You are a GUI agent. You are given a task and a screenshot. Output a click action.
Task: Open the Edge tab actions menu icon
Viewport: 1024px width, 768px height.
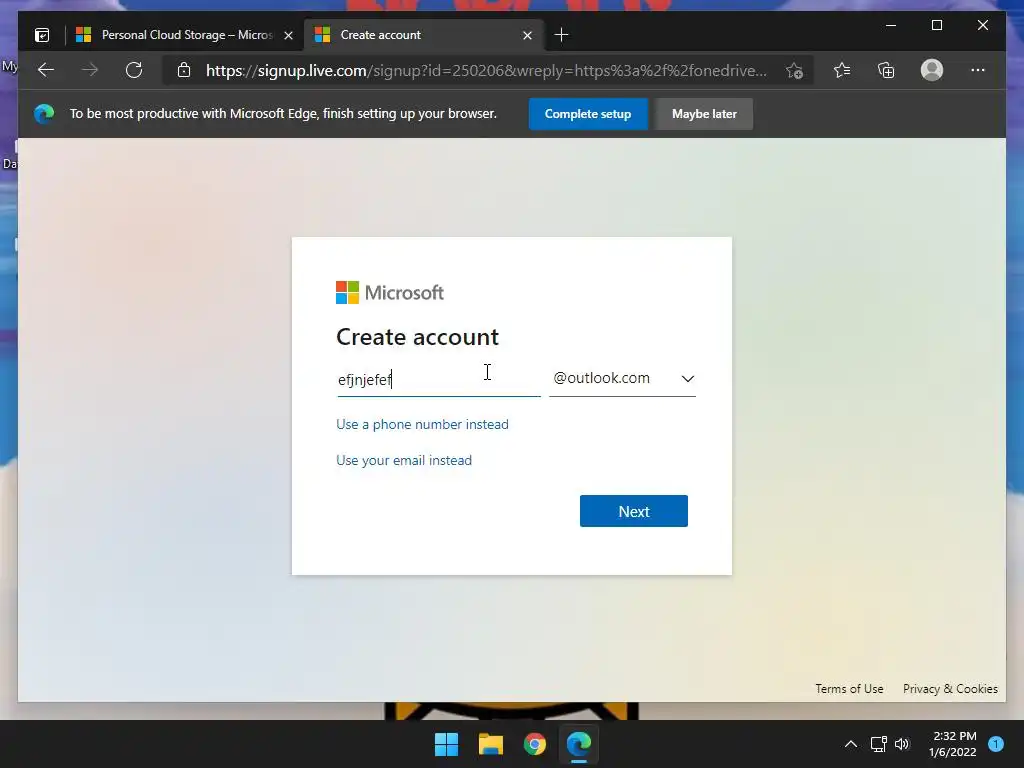(42, 35)
